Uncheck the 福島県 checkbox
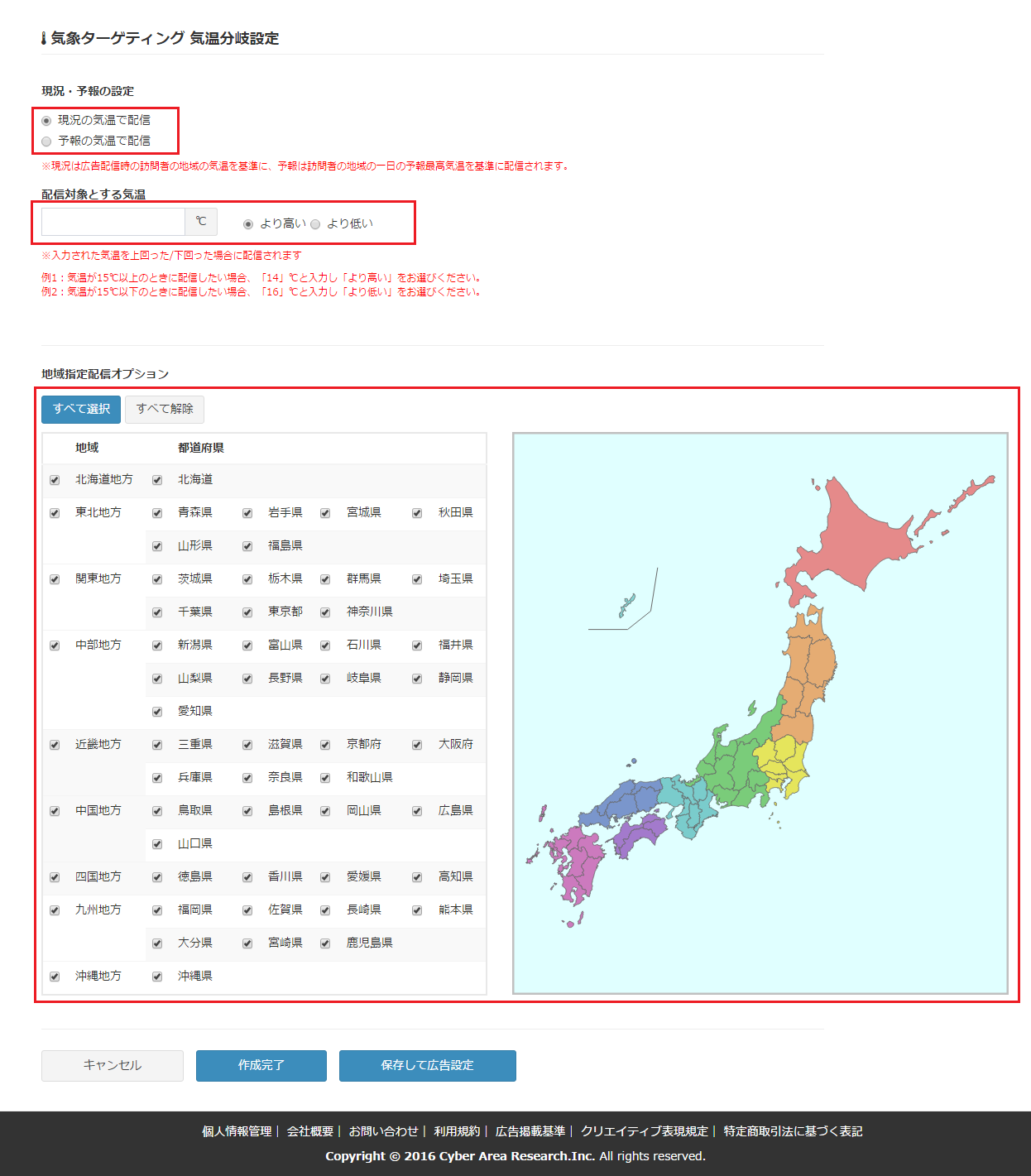 [x=247, y=546]
